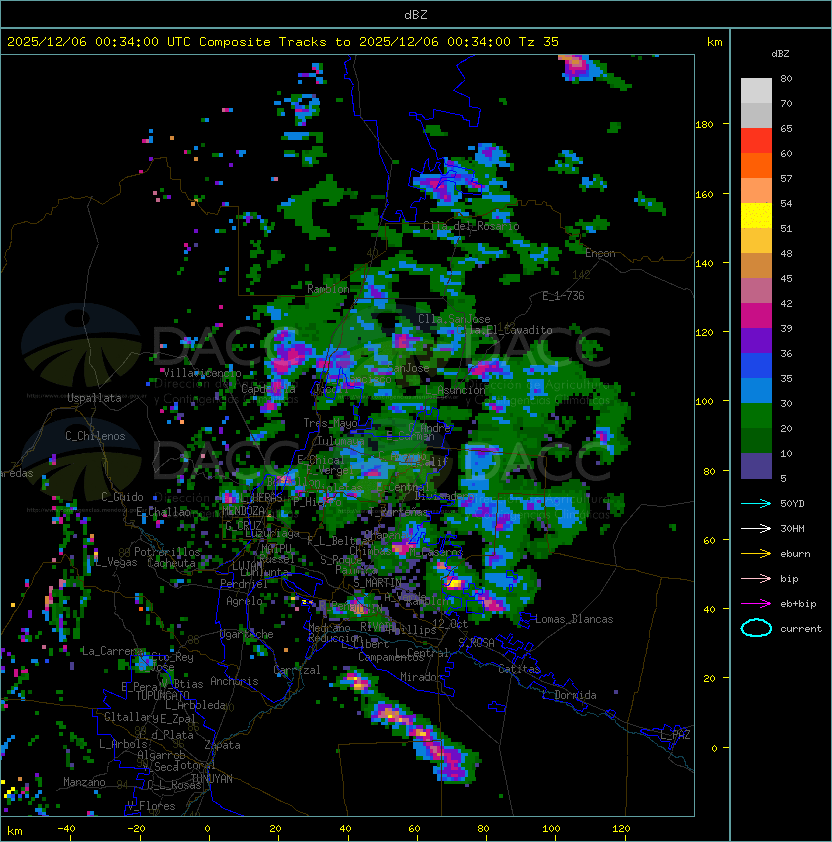This screenshot has width=832, height=842.
Task: Click the 'TUNUYAN' map label
Action: click(212, 779)
